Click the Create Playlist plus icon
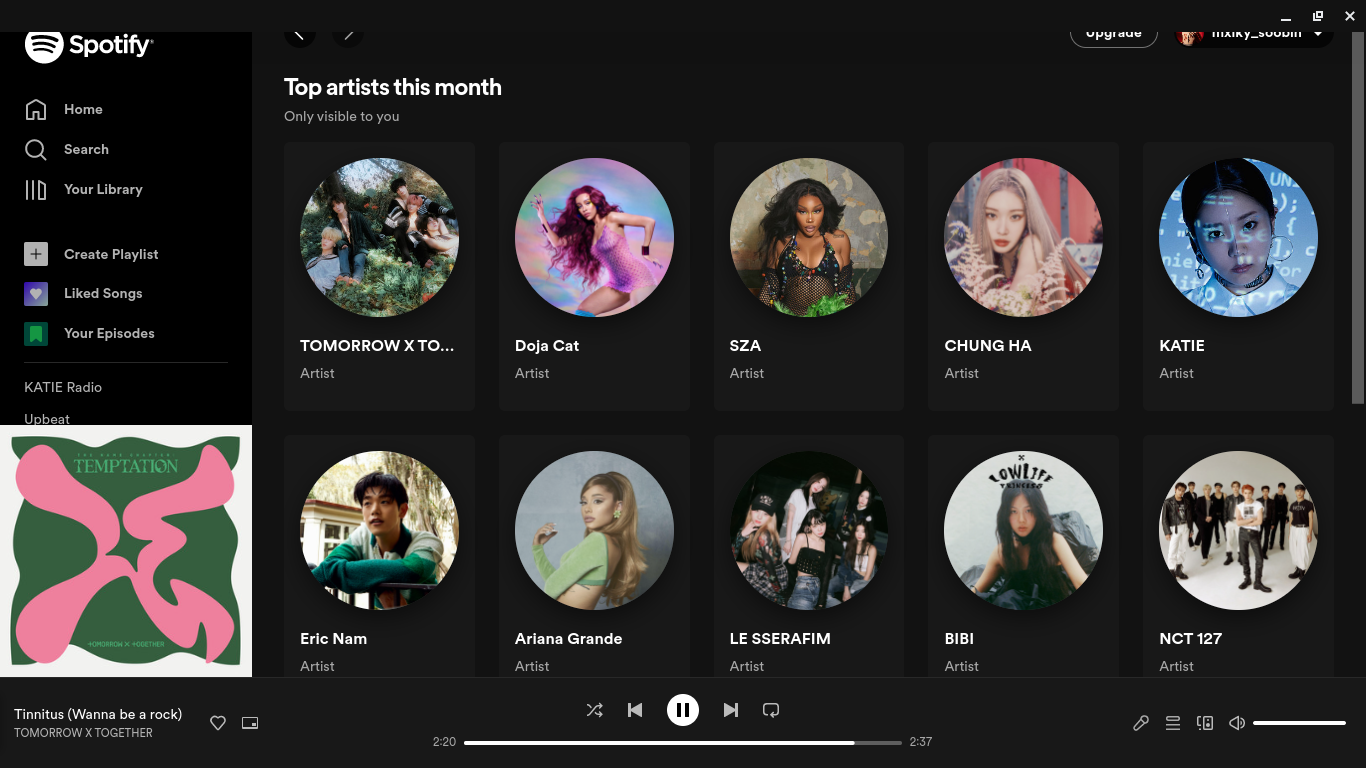The height and width of the screenshot is (768, 1366). (x=36, y=254)
